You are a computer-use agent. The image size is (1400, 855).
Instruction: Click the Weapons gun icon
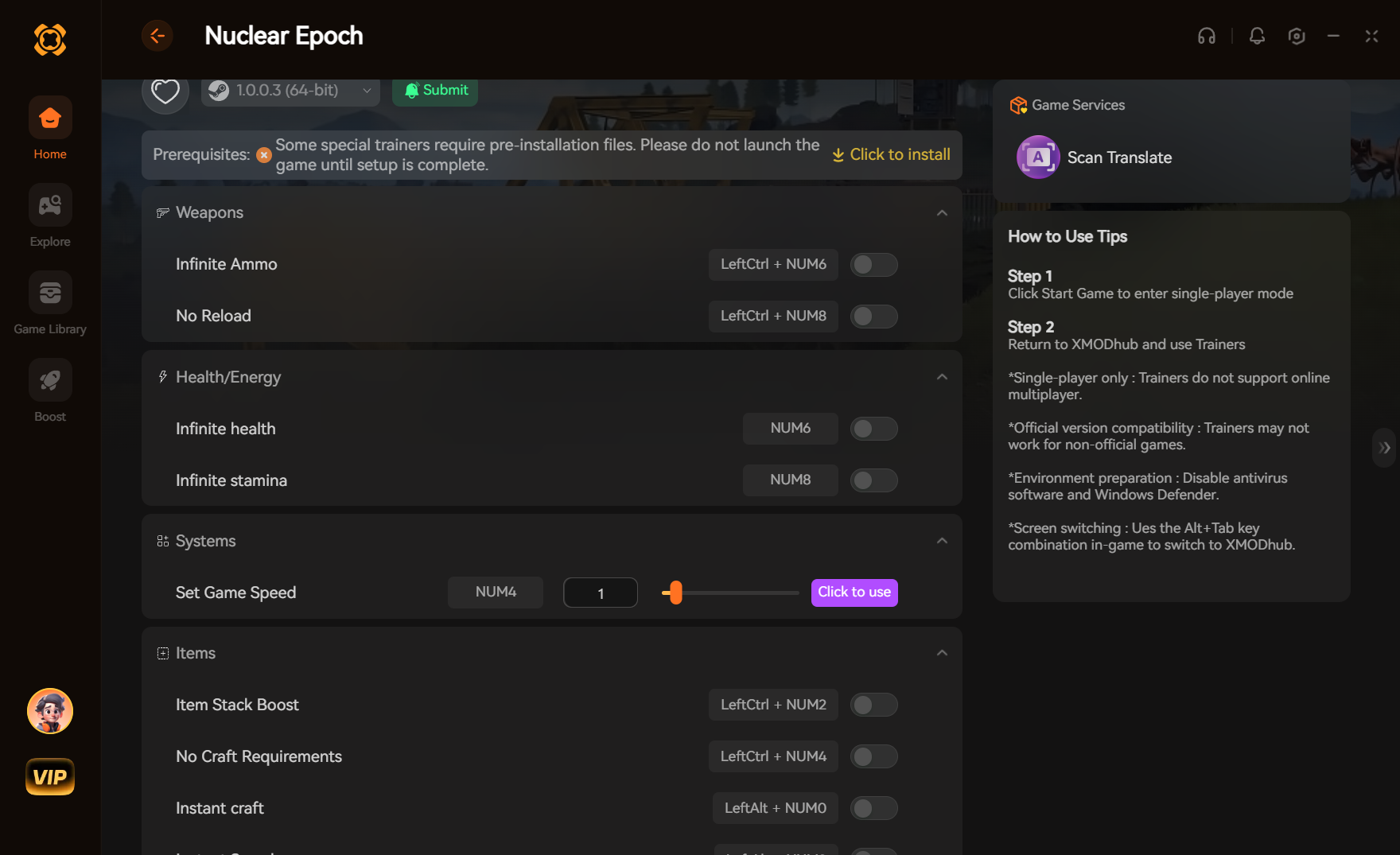(x=163, y=213)
